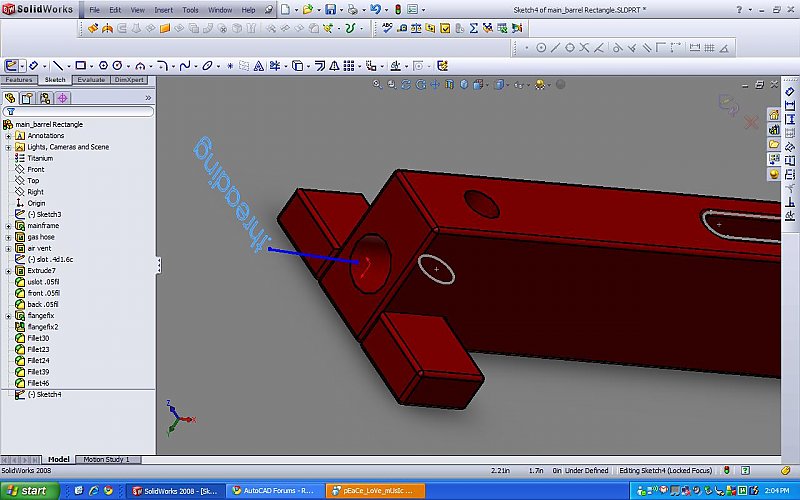Open the PropertyManager panel icon
The width and height of the screenshot is (800, 500).
pos(27,98)
